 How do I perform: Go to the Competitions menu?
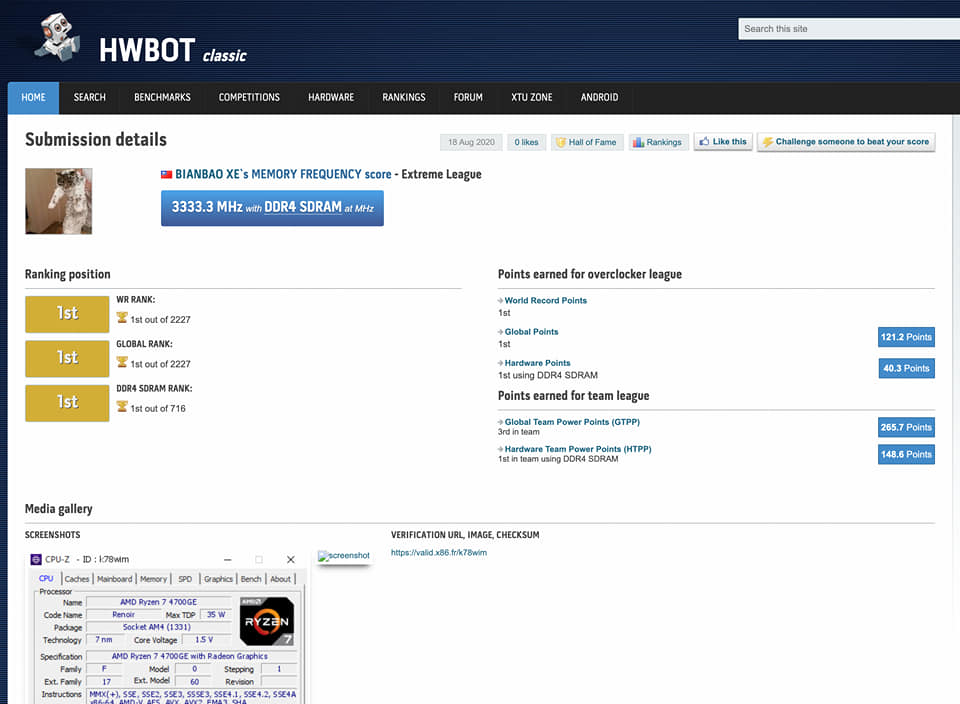coord(249,97)
